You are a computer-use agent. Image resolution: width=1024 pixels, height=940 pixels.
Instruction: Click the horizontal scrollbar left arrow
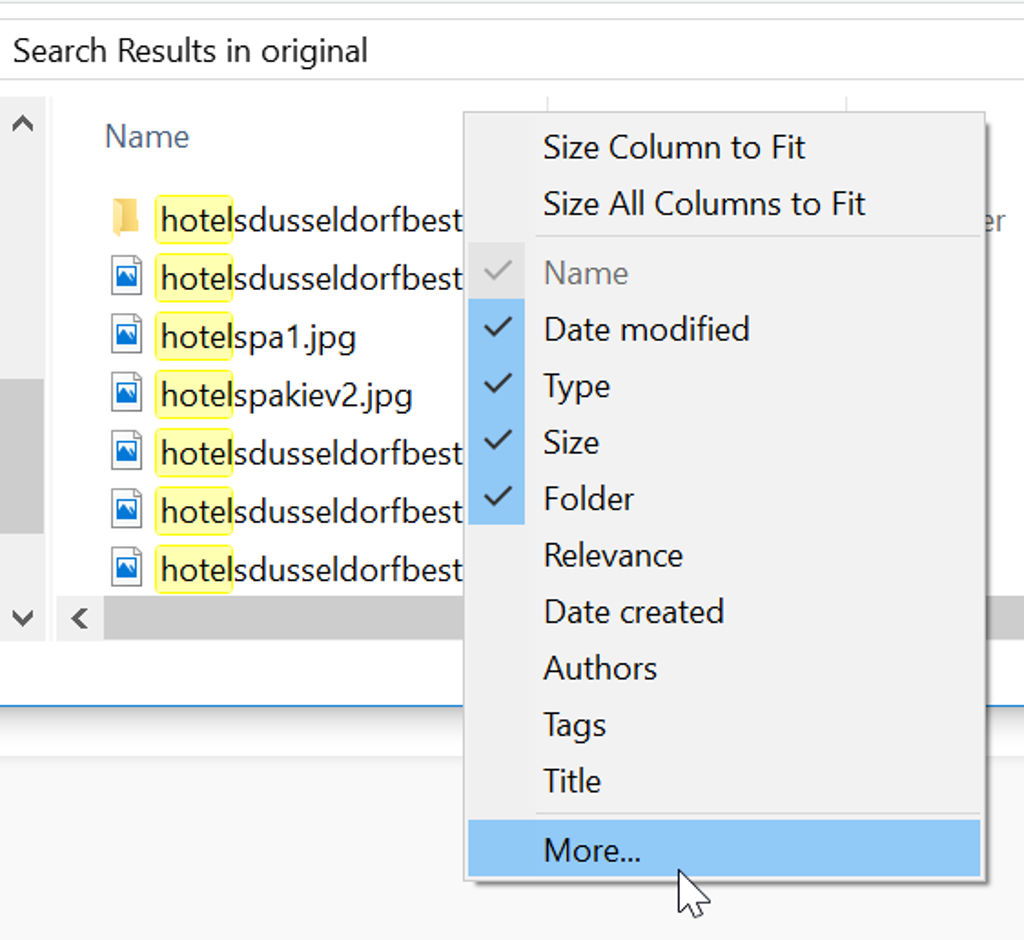click(x=80, y=619)
